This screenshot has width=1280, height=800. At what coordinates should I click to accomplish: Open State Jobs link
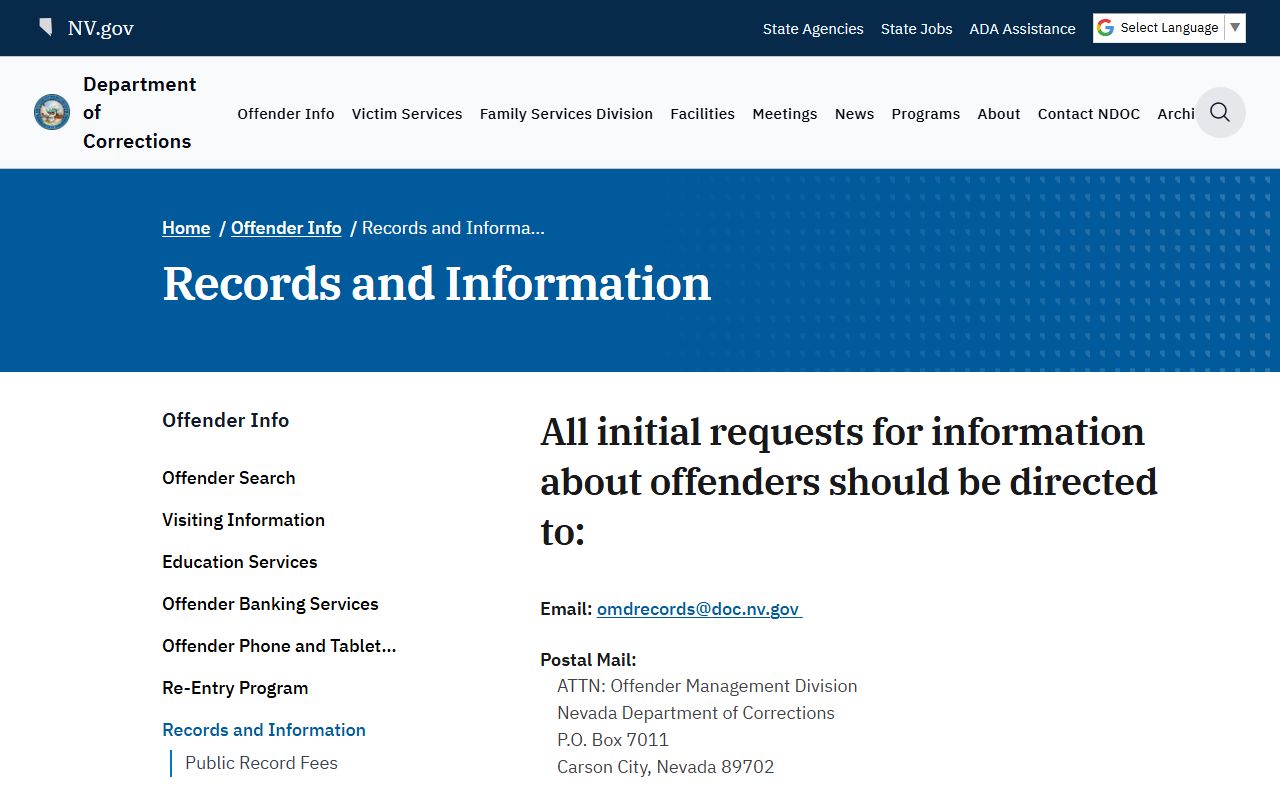click(x=917, y=29)
